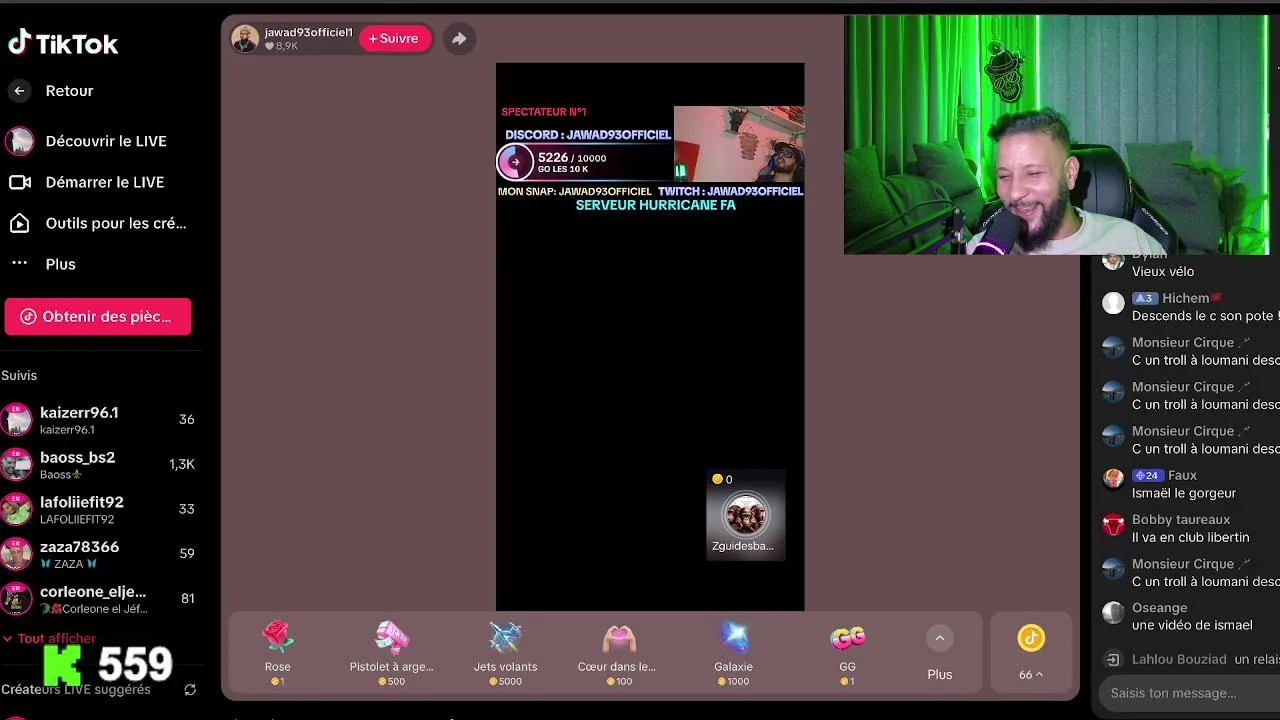Send GG gift
This screenshot has height=720, width=1280.
coord(847,653)
